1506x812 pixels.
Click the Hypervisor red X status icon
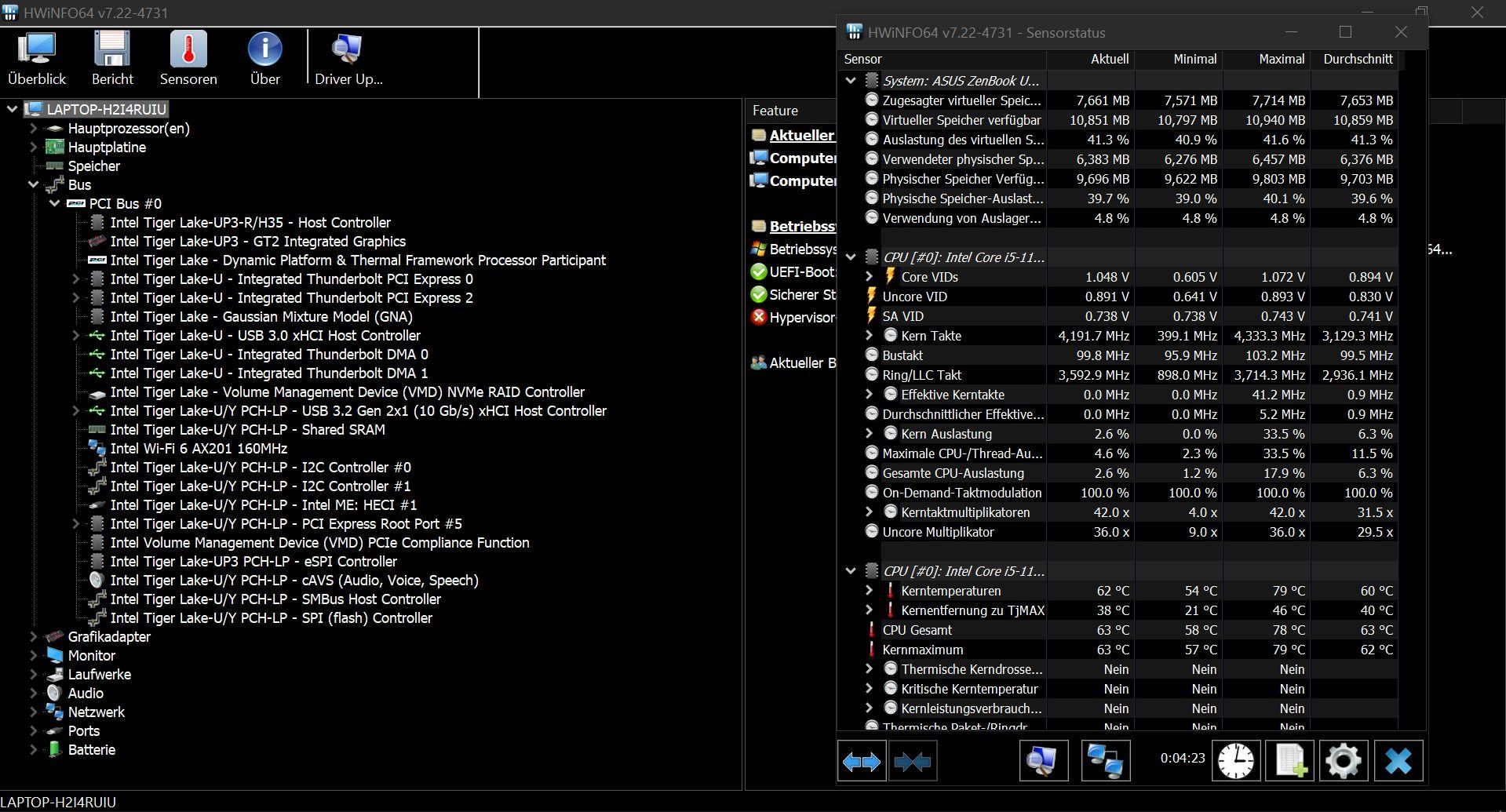(758, 317)
